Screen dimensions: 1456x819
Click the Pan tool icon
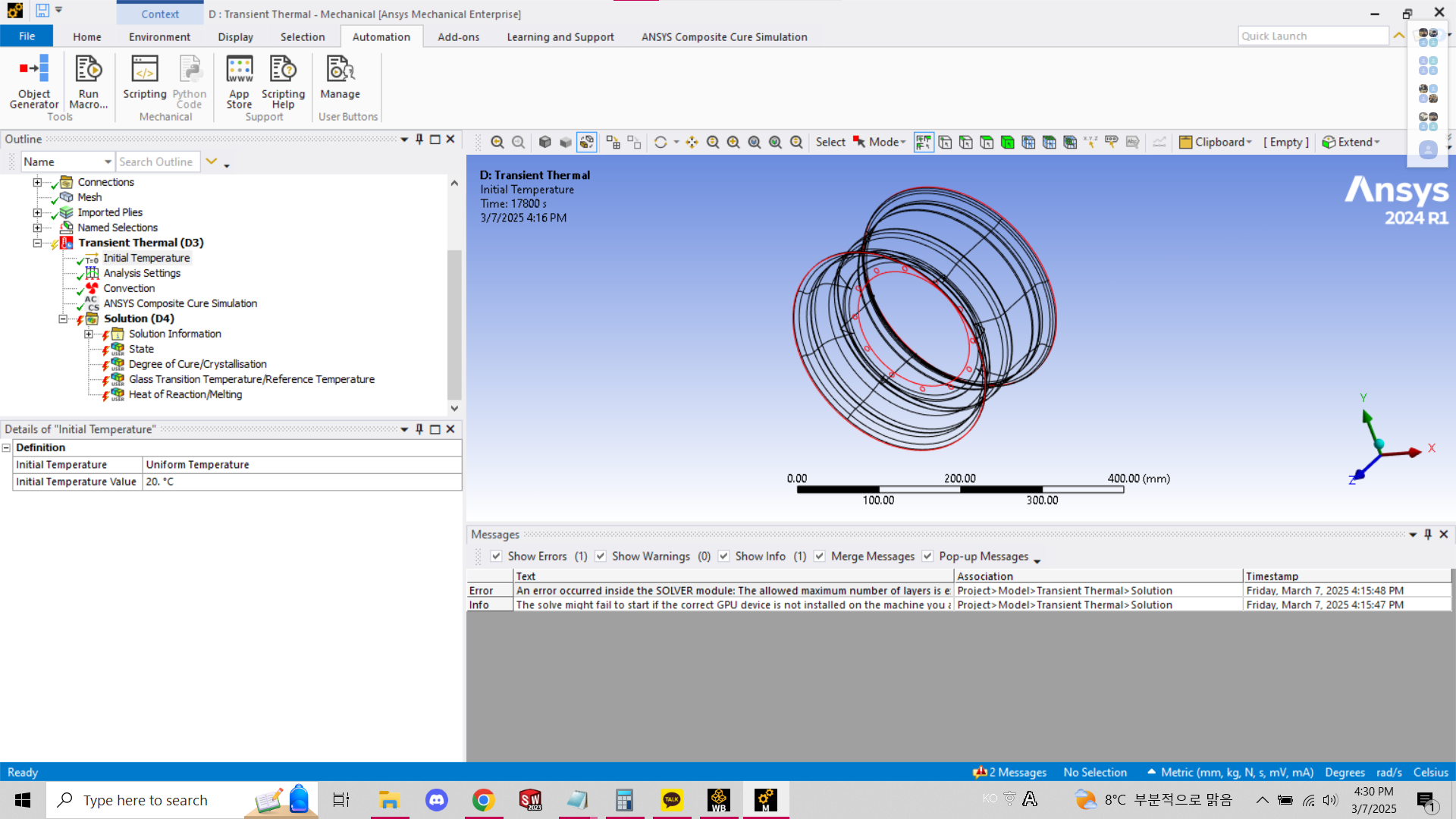point(692,142)
